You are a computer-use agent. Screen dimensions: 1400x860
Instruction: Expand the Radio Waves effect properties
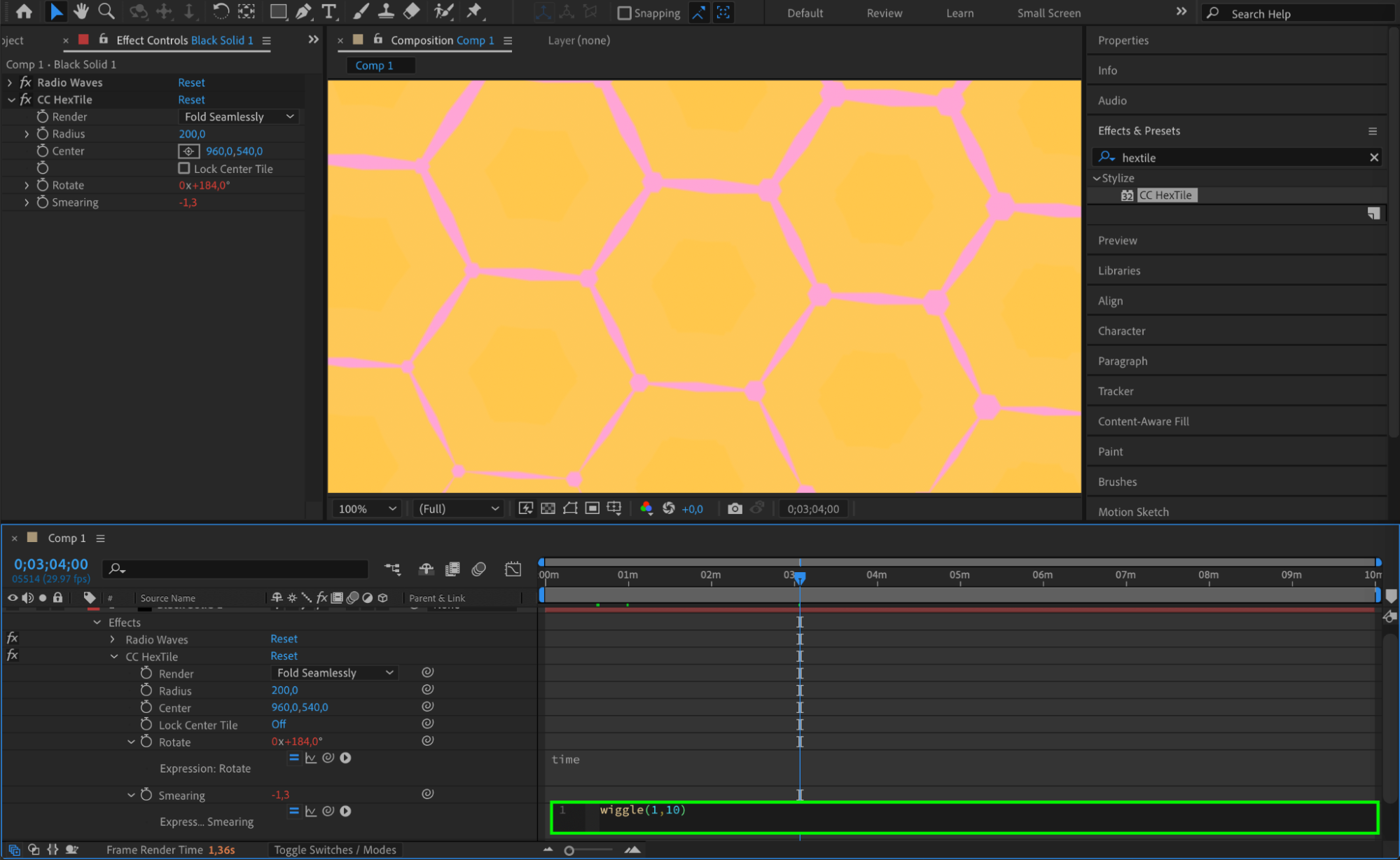click(10, 83)
